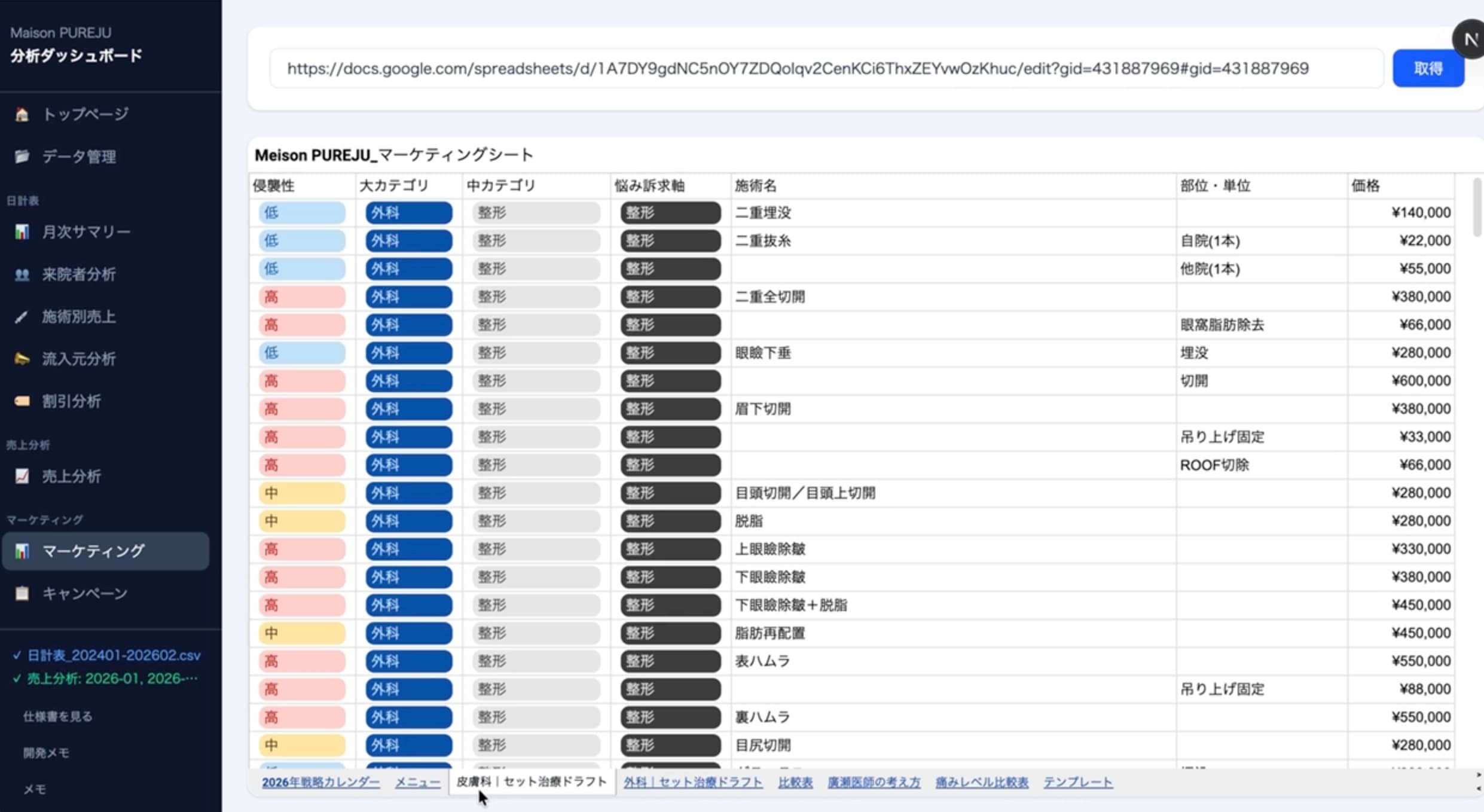This screenshot has height=812, width=1484.
Task: Open the トップページ home icon
Action: (22, 114)
